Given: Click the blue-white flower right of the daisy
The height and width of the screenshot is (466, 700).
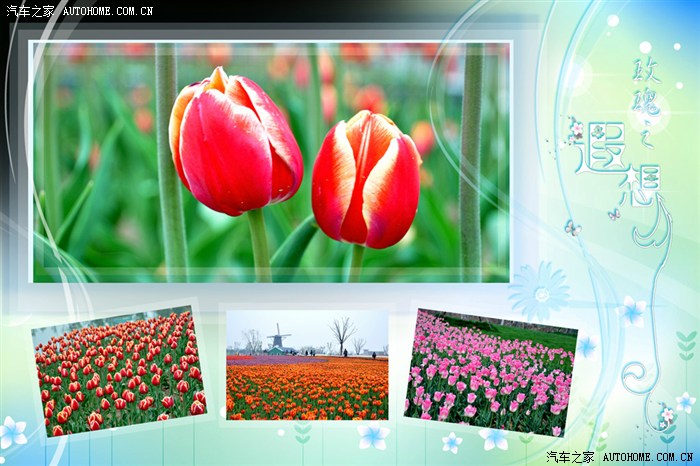Looking at the screenshot, I should click(x=631, y=311).
